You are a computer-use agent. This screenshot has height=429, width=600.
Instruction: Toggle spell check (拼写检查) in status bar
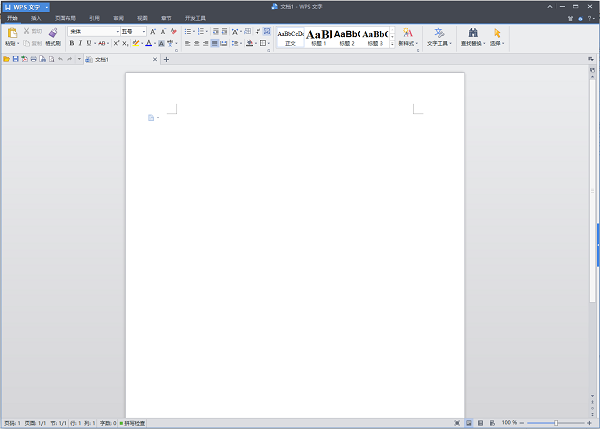[x=133, y=423]
